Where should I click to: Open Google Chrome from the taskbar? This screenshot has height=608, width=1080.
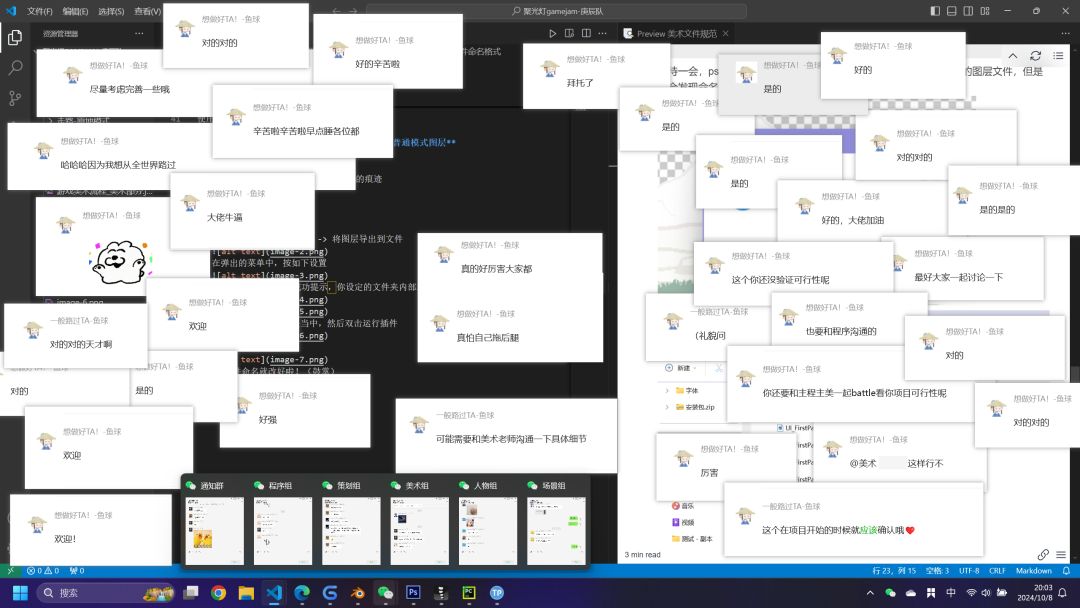click(x=218, y=592)
